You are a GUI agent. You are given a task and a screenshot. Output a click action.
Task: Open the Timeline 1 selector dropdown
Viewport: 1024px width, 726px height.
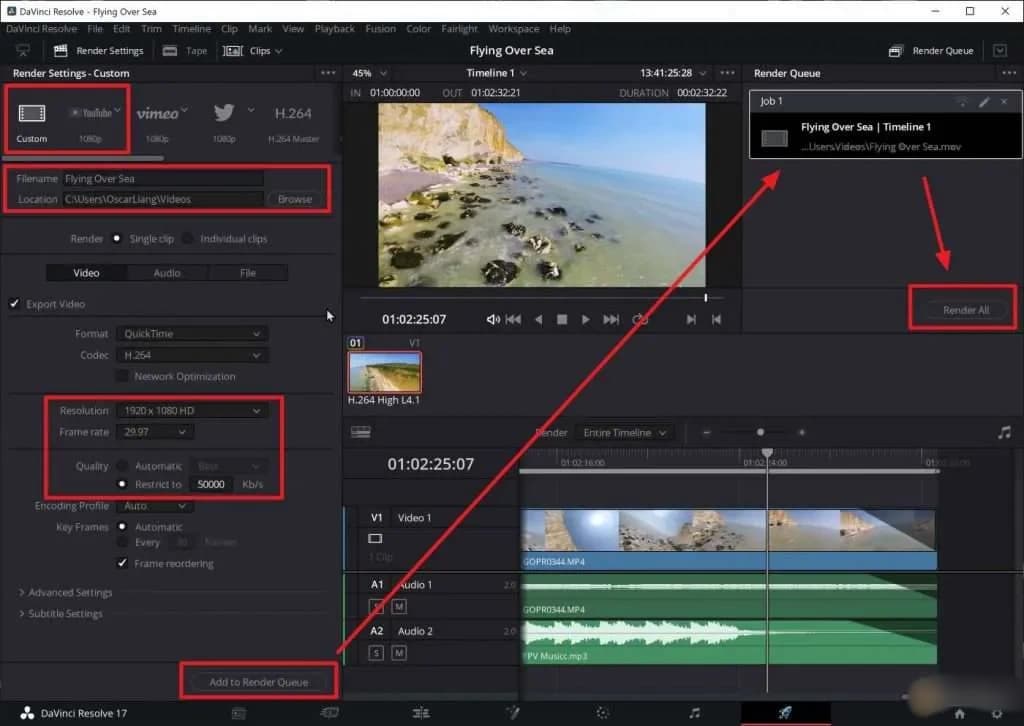496,73
